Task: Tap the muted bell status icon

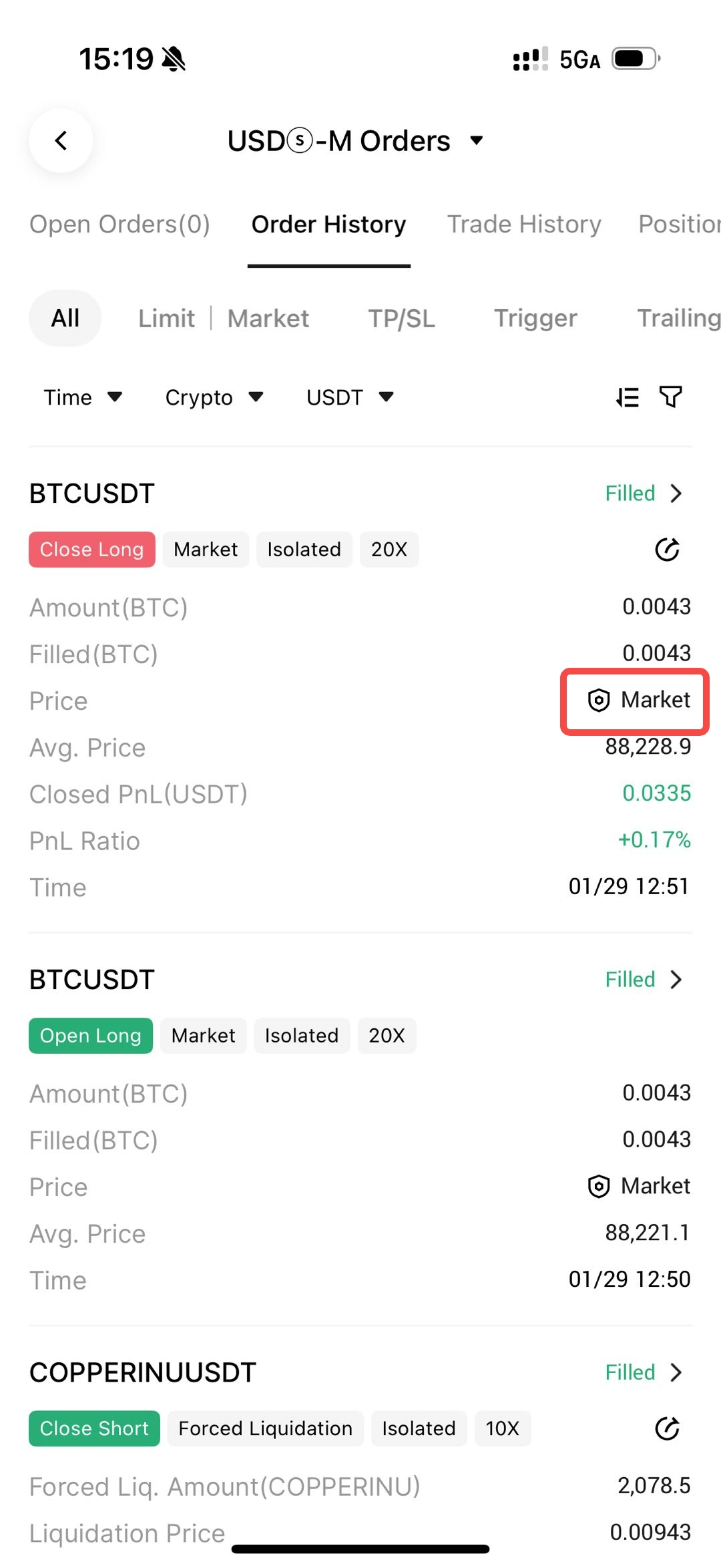Action: (x=174, y=59)
